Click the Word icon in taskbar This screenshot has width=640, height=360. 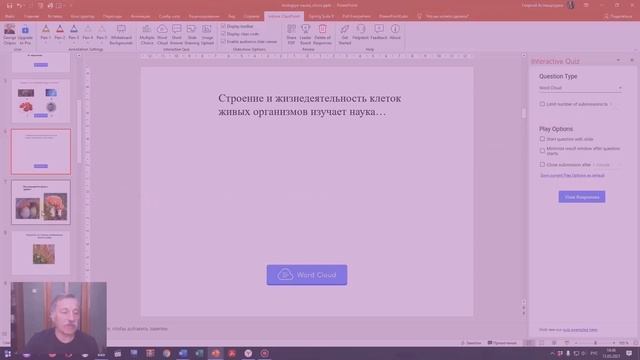click(x=183, y=353)
